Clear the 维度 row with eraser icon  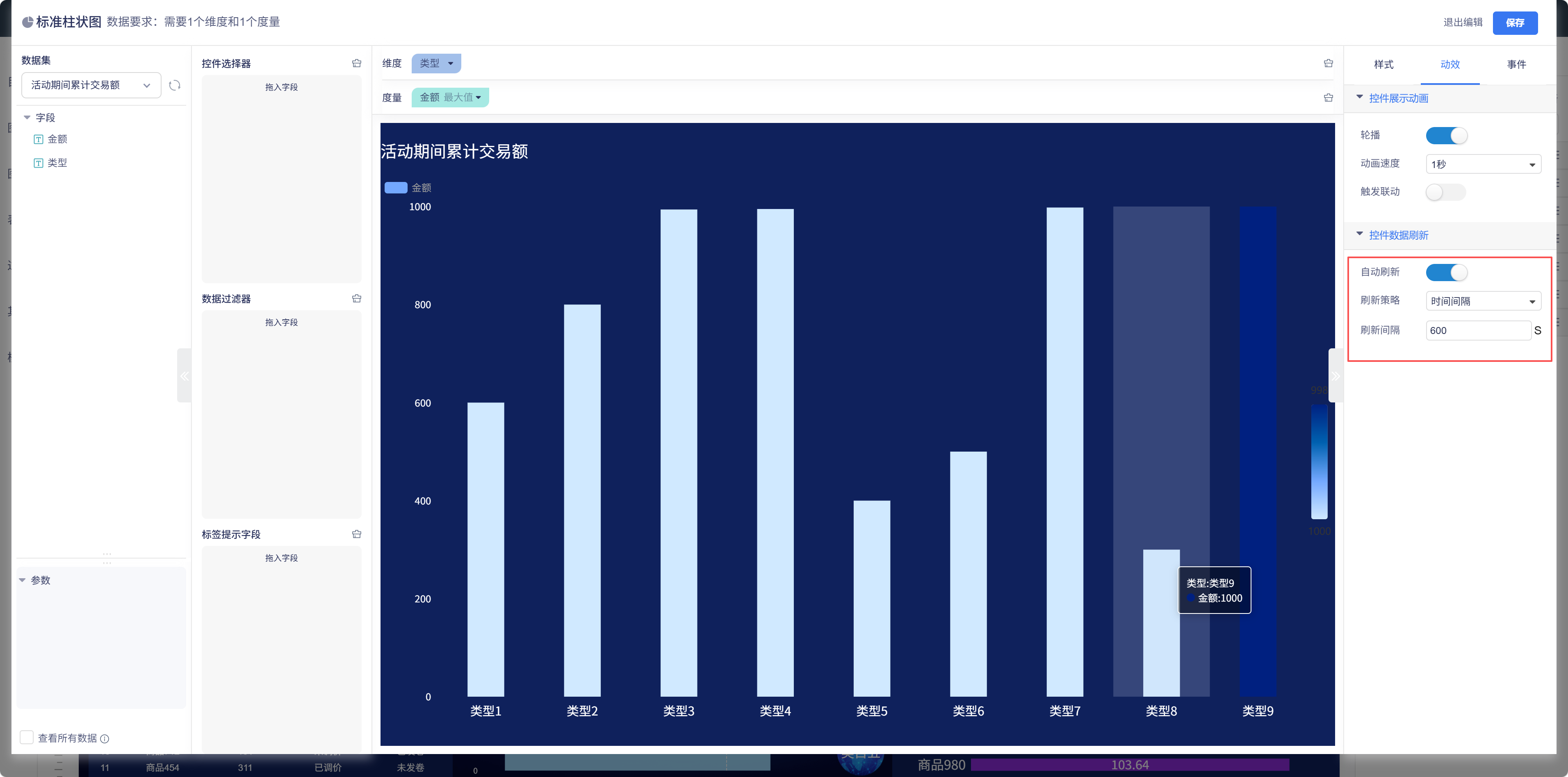click(x=1328, y=63)
